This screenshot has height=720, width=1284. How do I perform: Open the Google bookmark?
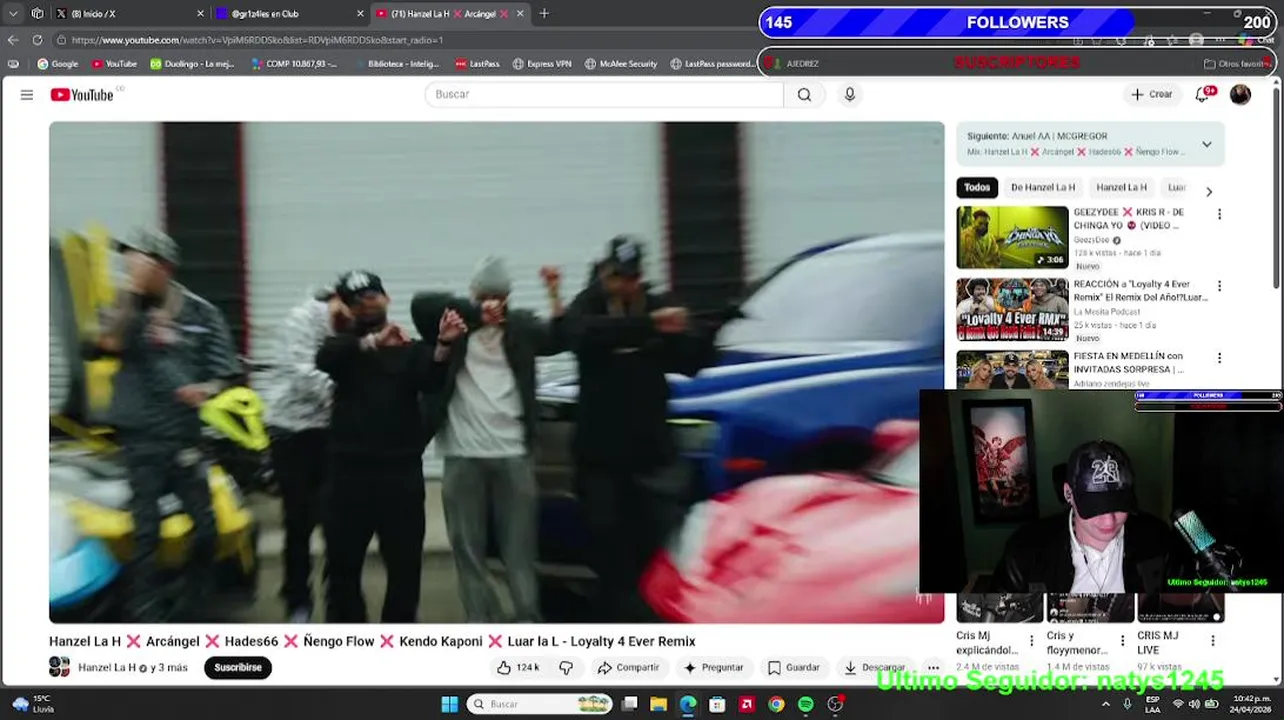(58, 64)
